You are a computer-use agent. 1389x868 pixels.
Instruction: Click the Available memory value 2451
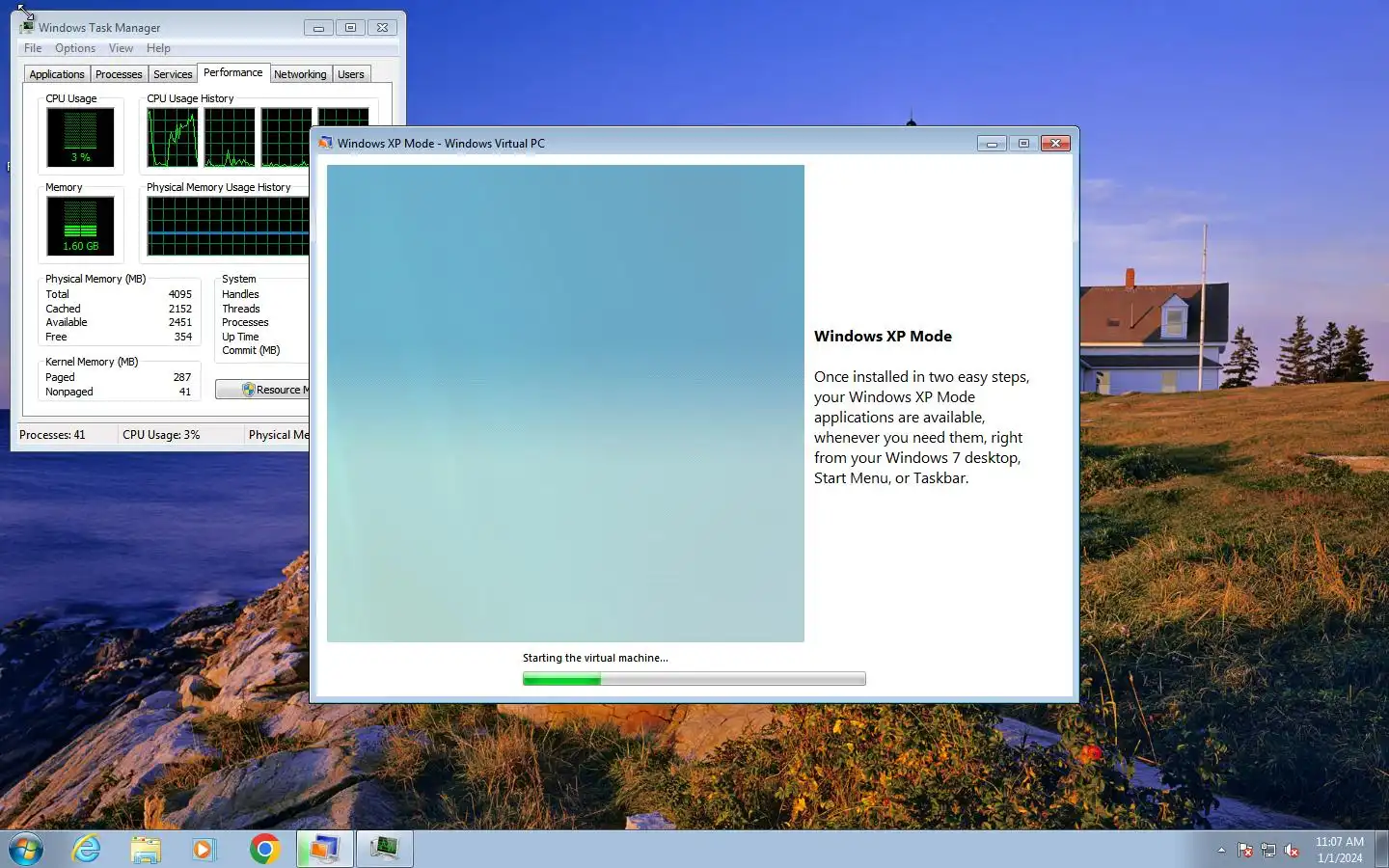pos(180,322)
